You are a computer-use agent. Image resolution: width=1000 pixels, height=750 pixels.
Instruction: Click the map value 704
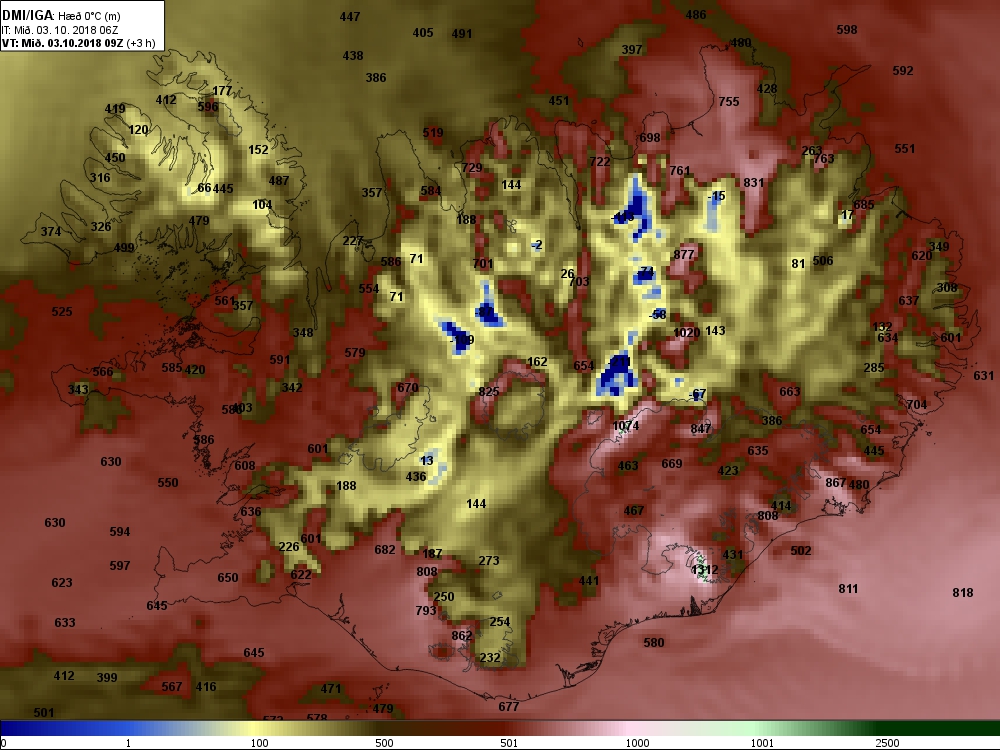coord(916,404)
